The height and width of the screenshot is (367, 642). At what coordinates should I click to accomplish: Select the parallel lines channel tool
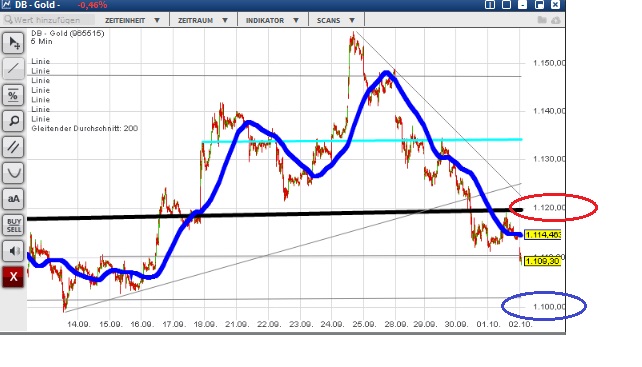(x=14, y=147)
